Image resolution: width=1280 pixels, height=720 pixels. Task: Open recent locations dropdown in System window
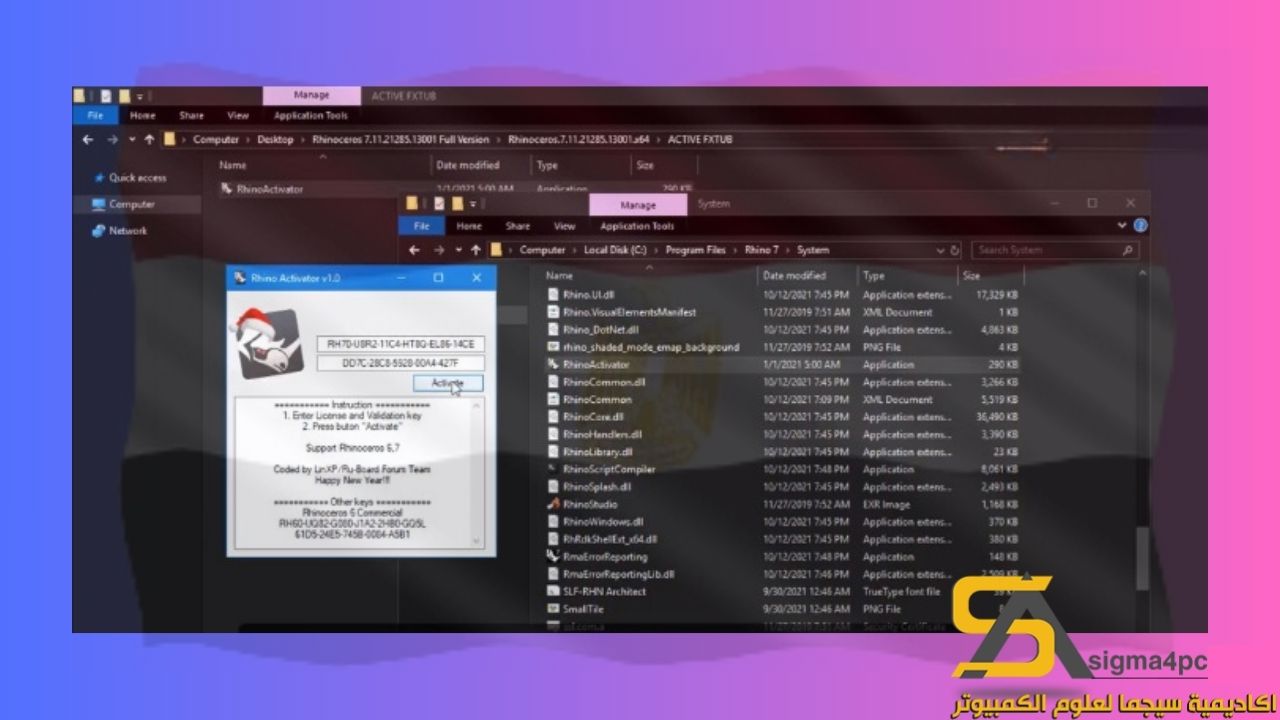pyautogui.click(x=459, y=250)
